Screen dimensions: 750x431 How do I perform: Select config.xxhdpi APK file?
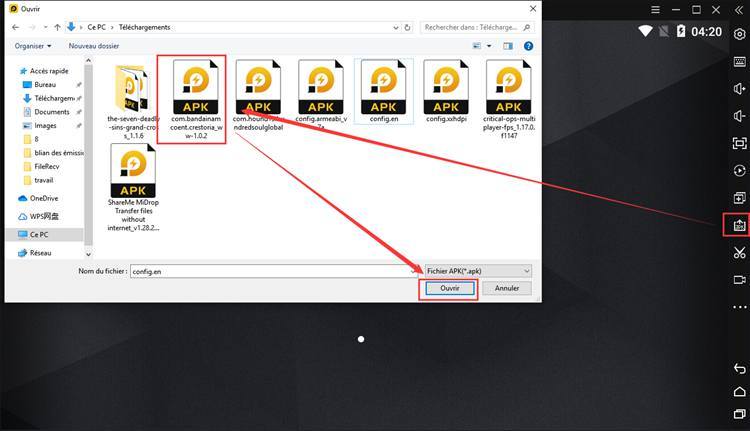[446, 91]
